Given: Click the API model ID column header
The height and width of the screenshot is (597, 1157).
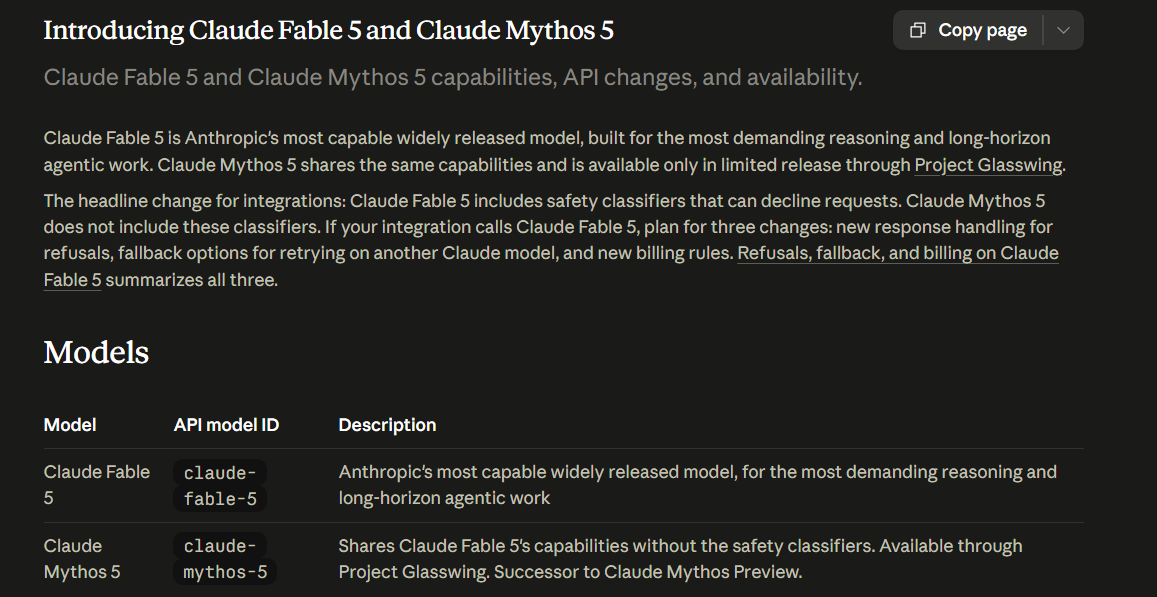Looking at the screenshot, I should coord(227,425).
